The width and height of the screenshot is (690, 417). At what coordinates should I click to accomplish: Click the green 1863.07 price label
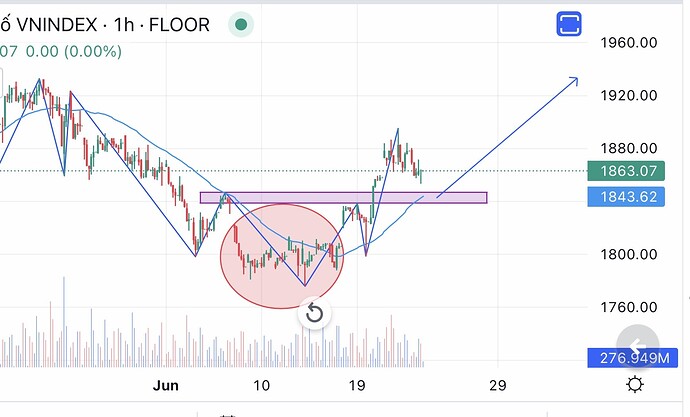coord(626,171)
